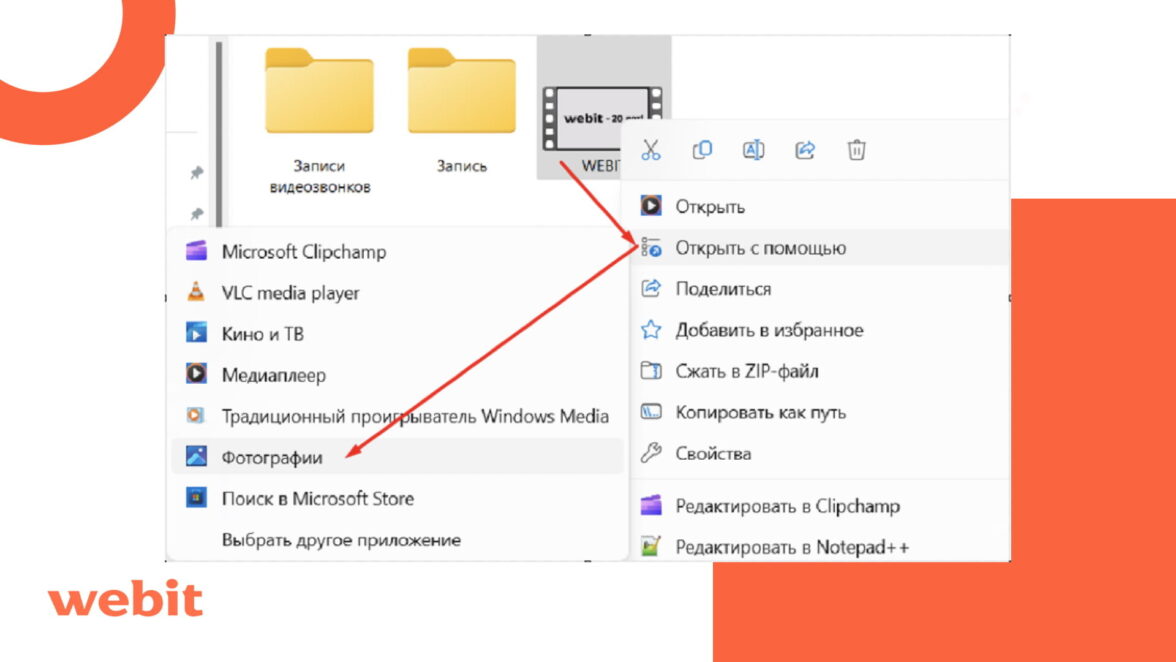Image resolution: width=1176 pixels, height=662 pixels.
Task: Open Свойства from the context menu
Action: coord(818,454)
